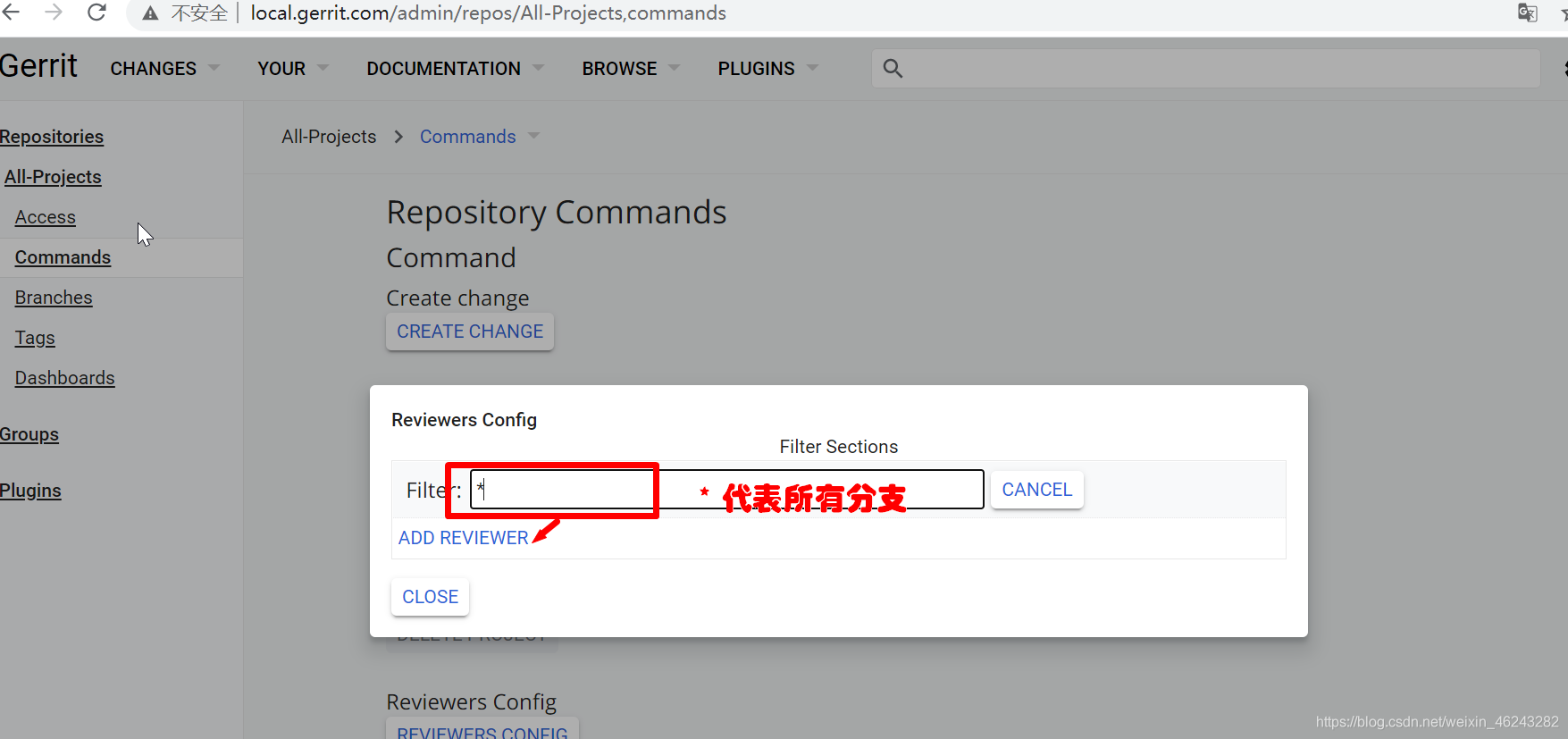Expand the CHANGES dropdown arrow
1568x739 pixels.
pyautogui.click(x=214, y=68)
